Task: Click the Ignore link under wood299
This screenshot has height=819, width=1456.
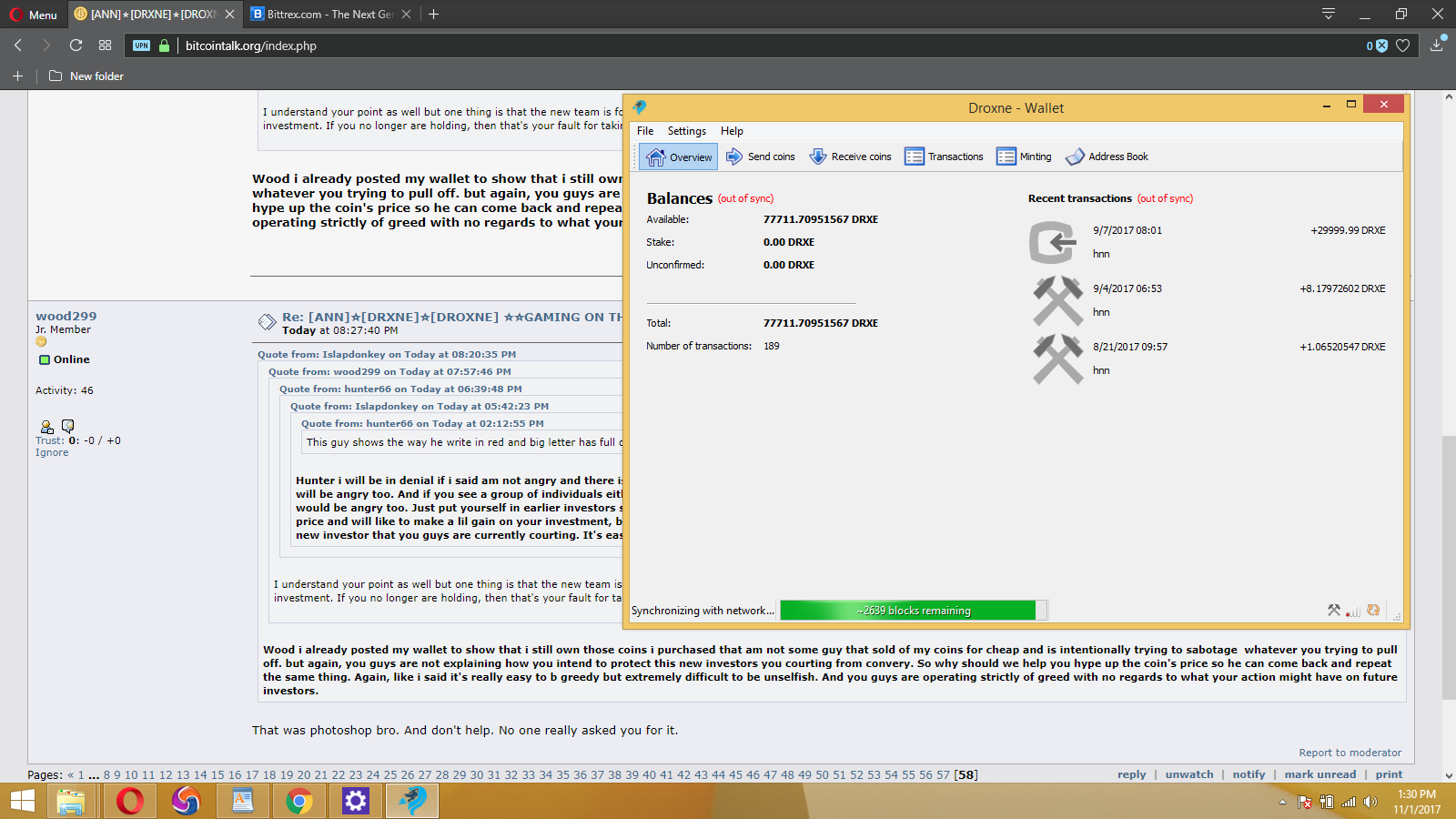Action: click(52, 452)
